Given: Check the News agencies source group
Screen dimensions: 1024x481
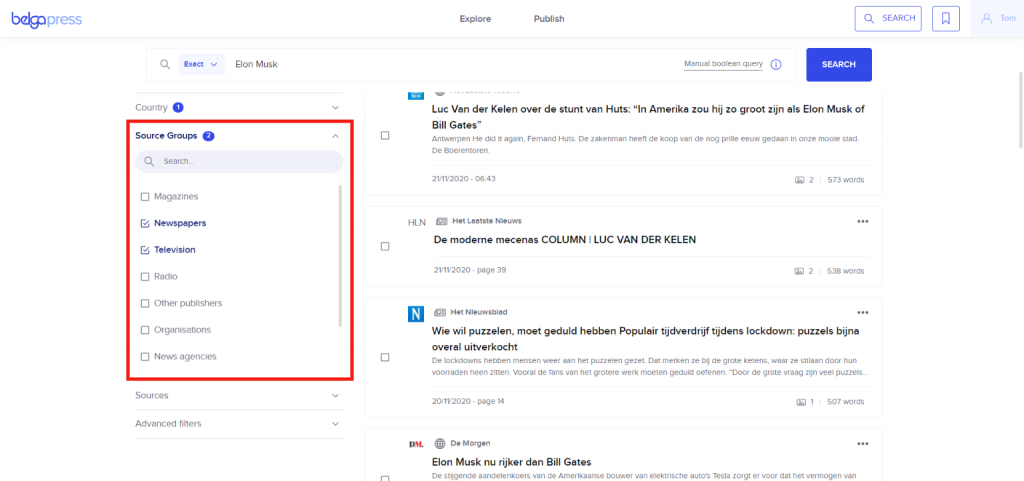Looking at the screenshot, I should (145, 357).
